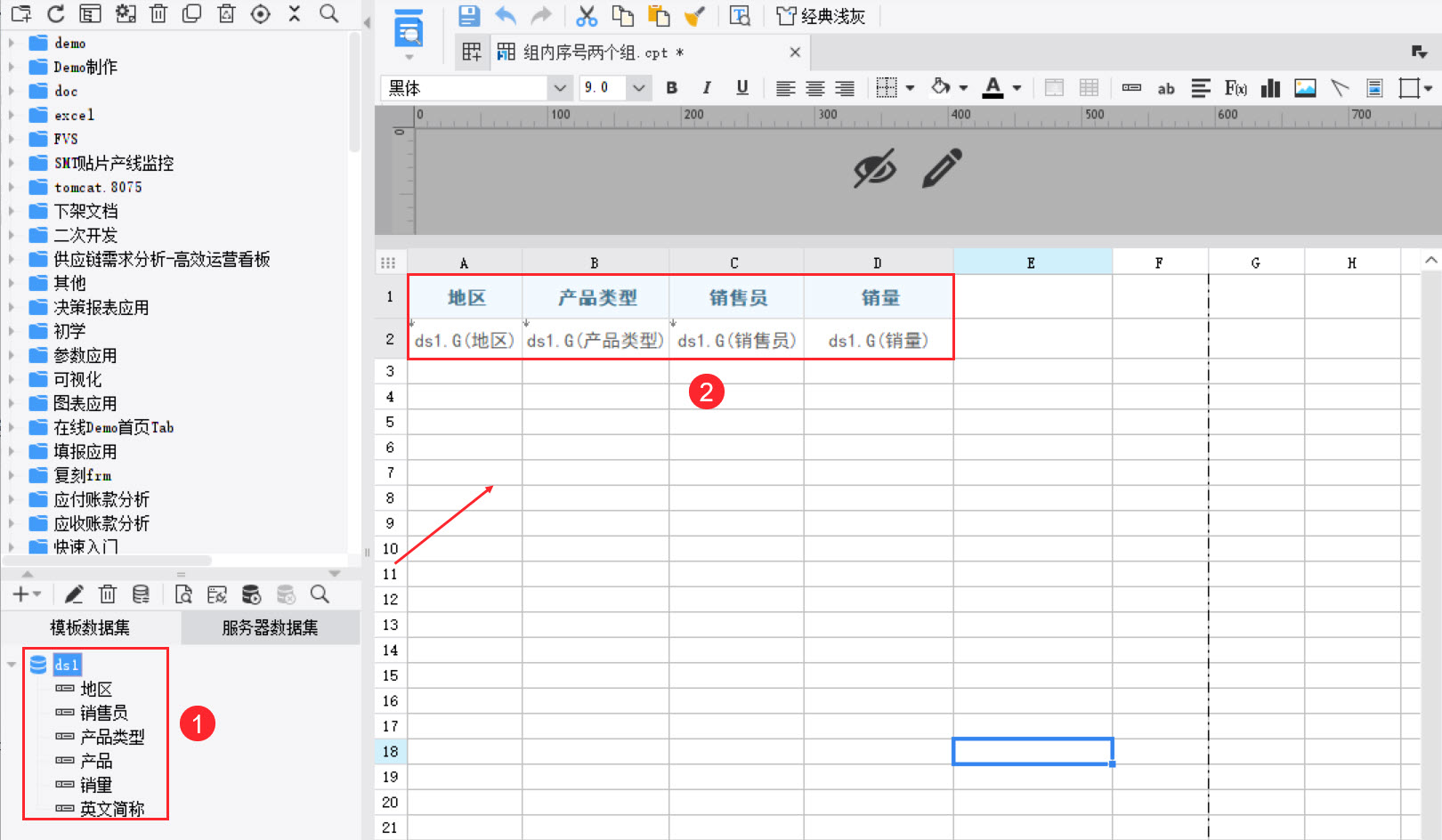Select cell A2 with ds1.G(地区)
The image size is (1442, 840).
[465, 340]
